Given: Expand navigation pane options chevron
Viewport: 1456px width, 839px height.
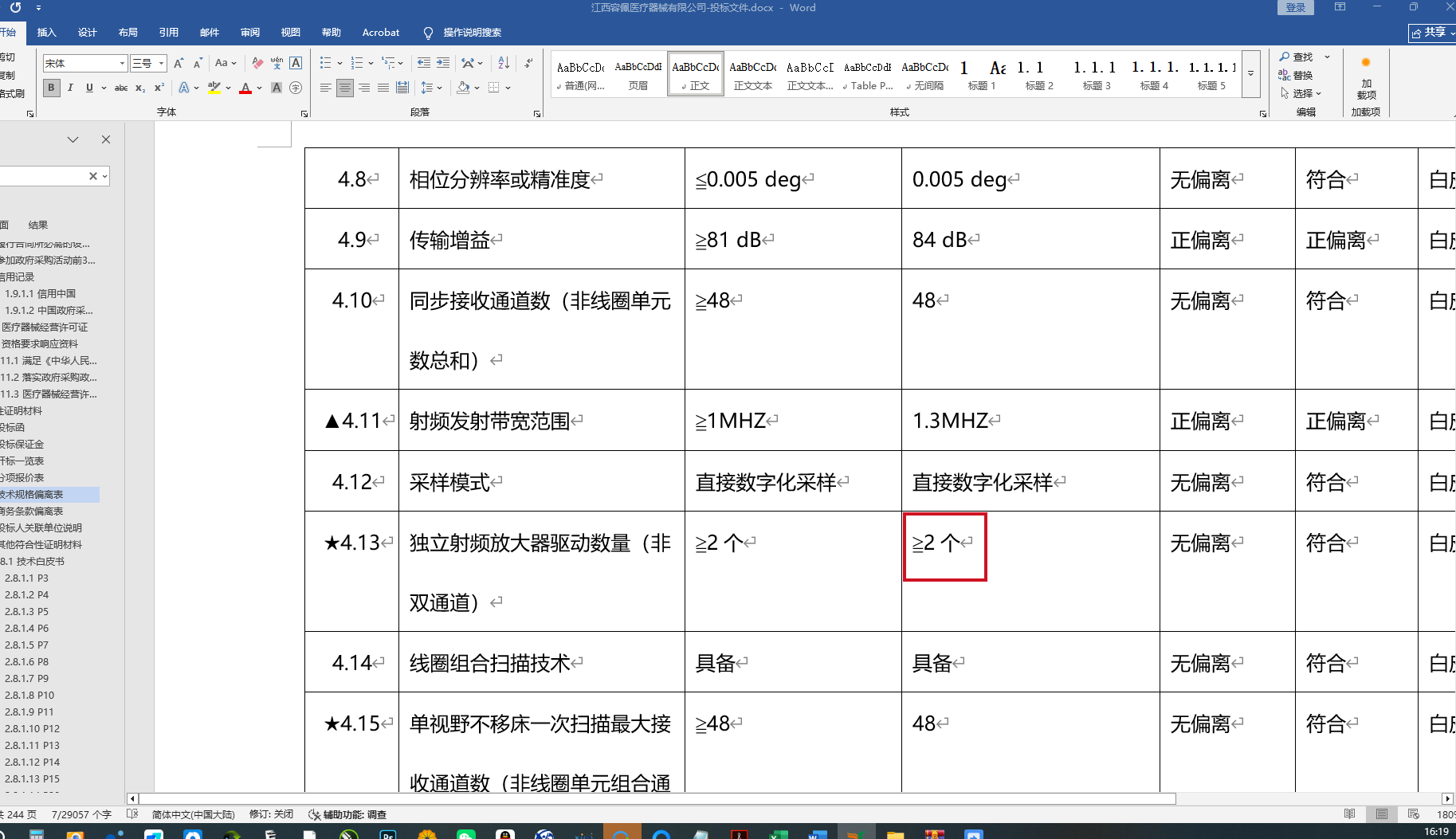Looking at the screenshot, I should pyautogui.click(x=73, y=139).
